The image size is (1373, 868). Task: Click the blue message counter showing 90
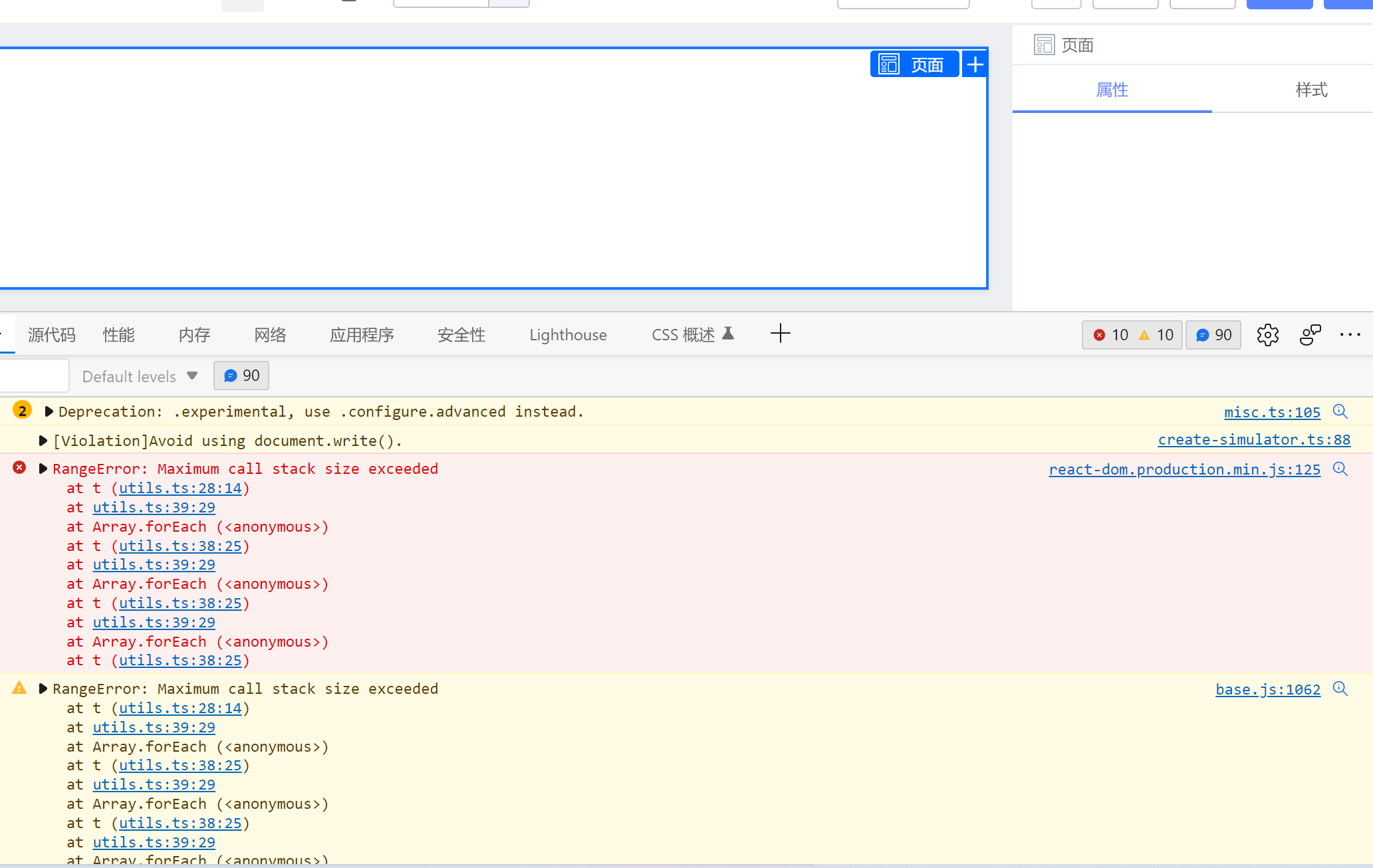click(1213, 335)
